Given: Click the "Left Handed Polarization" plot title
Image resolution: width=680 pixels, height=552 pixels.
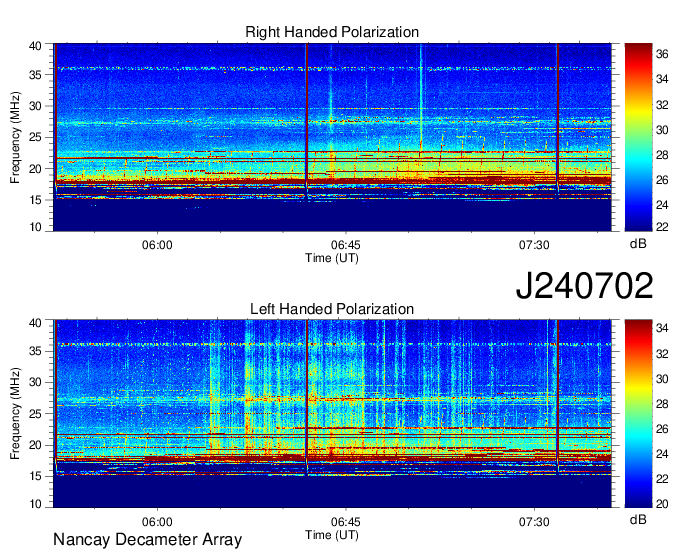Looking at the screenshot, I should point(332,309).
